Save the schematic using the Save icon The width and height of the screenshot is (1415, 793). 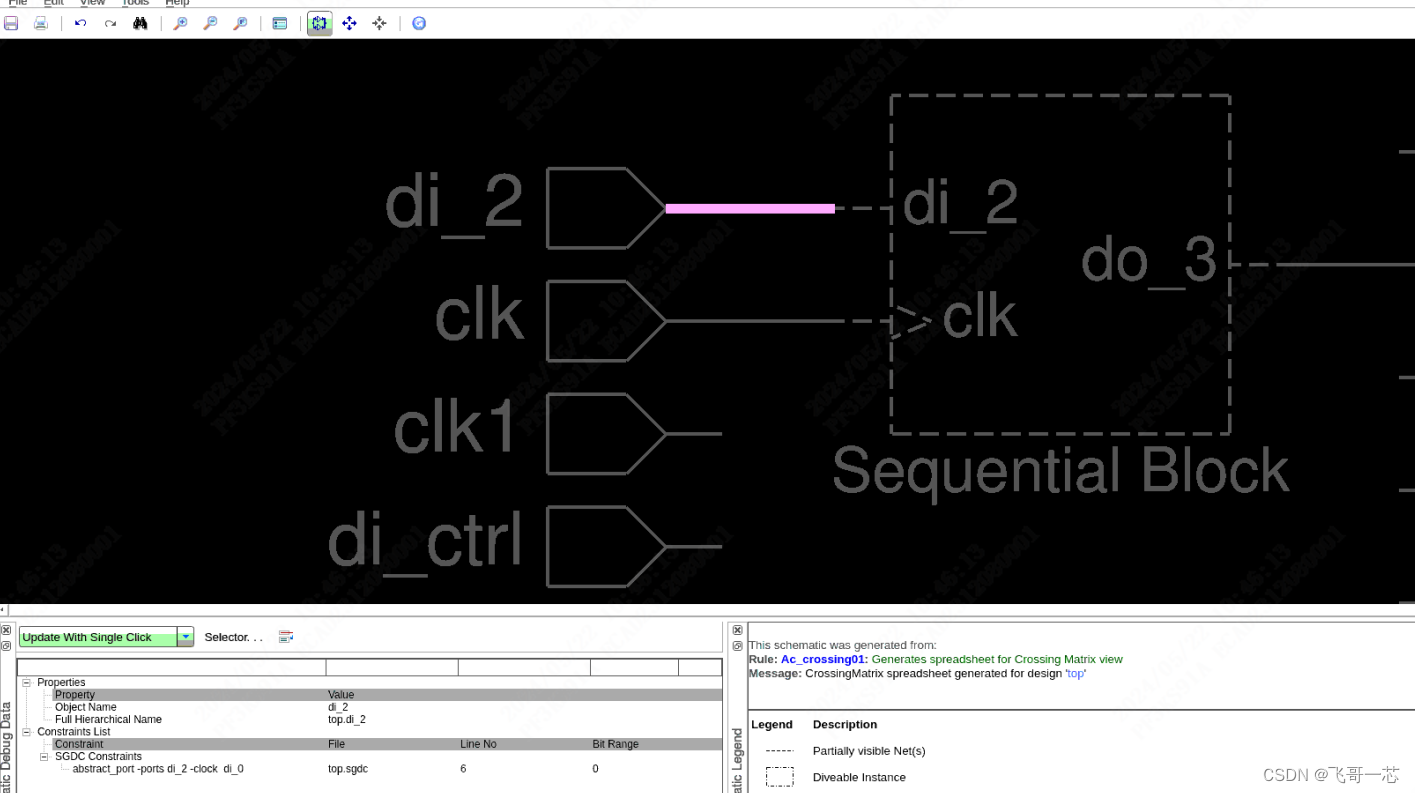click(x=11, y=23)
